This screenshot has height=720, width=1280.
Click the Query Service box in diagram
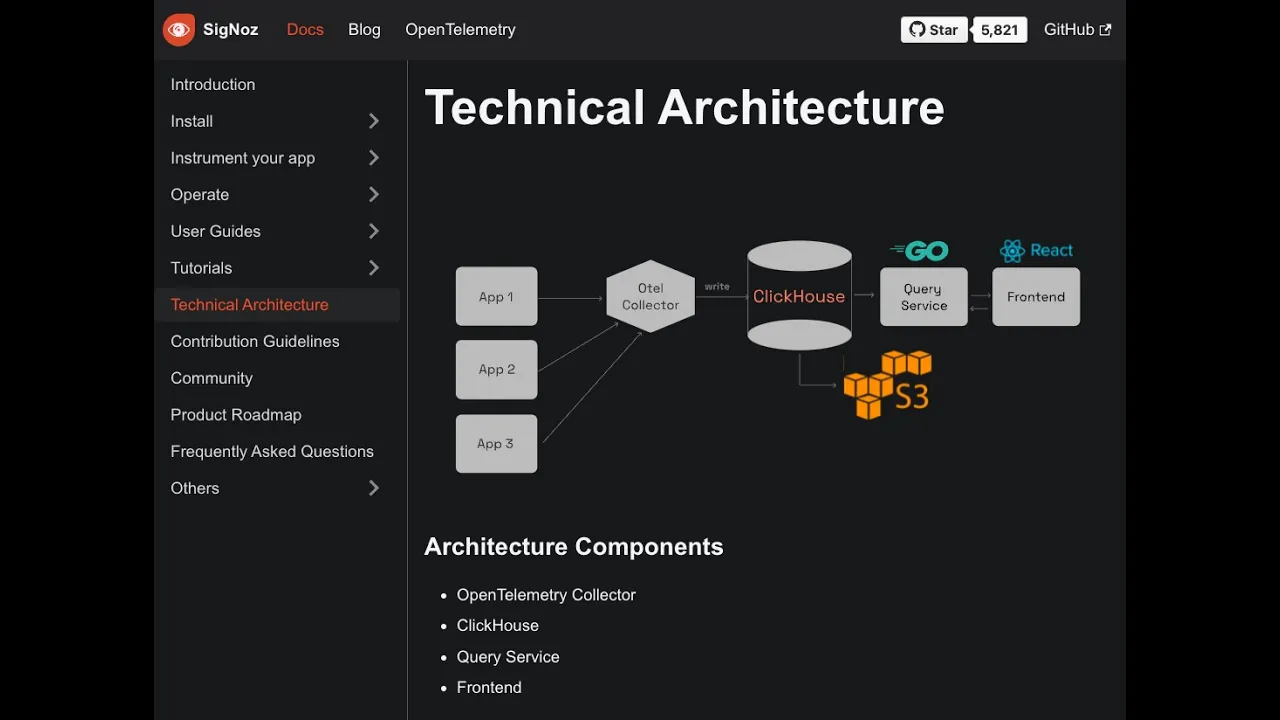click(x=924, y=297)
